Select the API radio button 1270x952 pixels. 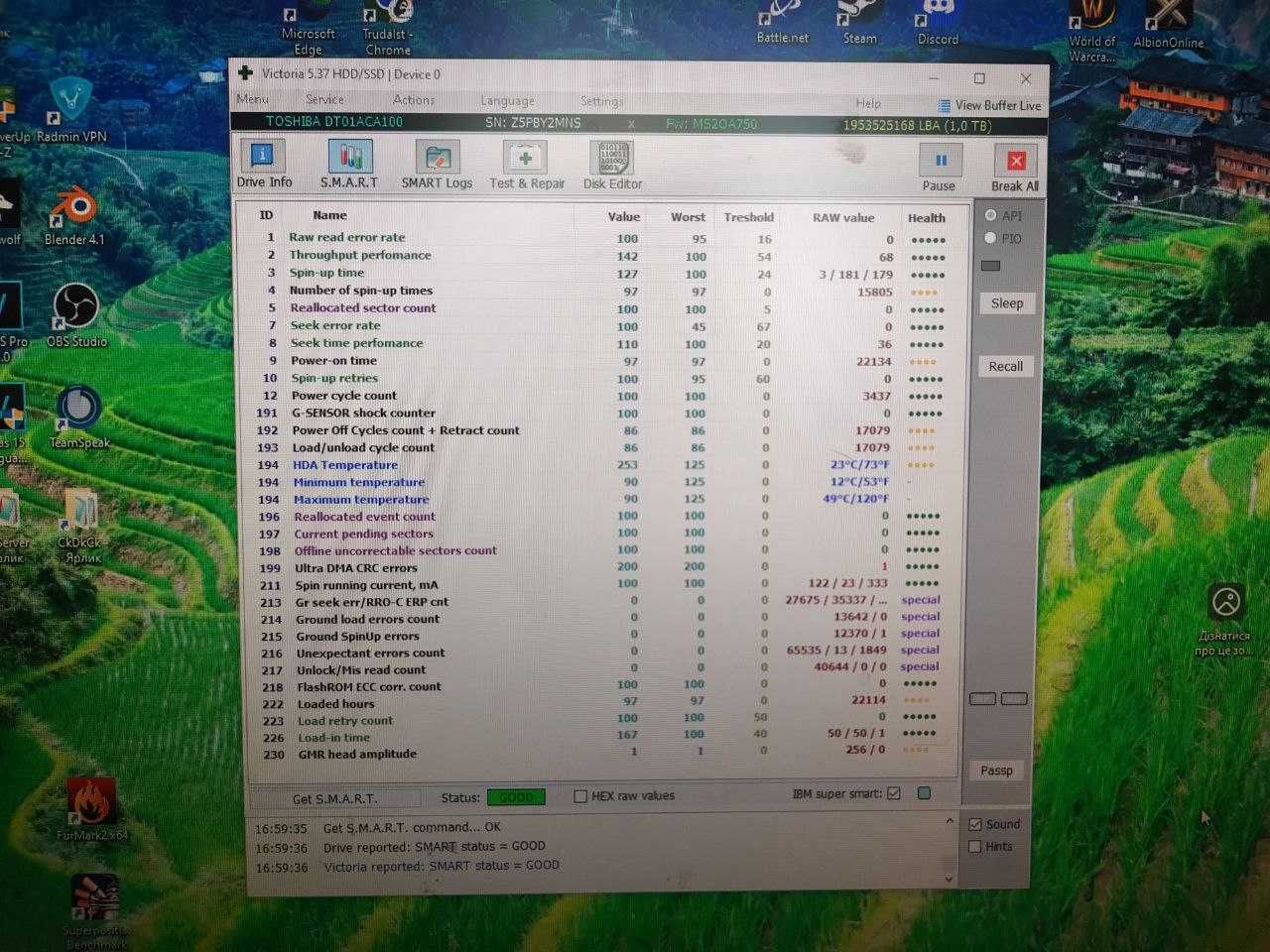point(990,215)
